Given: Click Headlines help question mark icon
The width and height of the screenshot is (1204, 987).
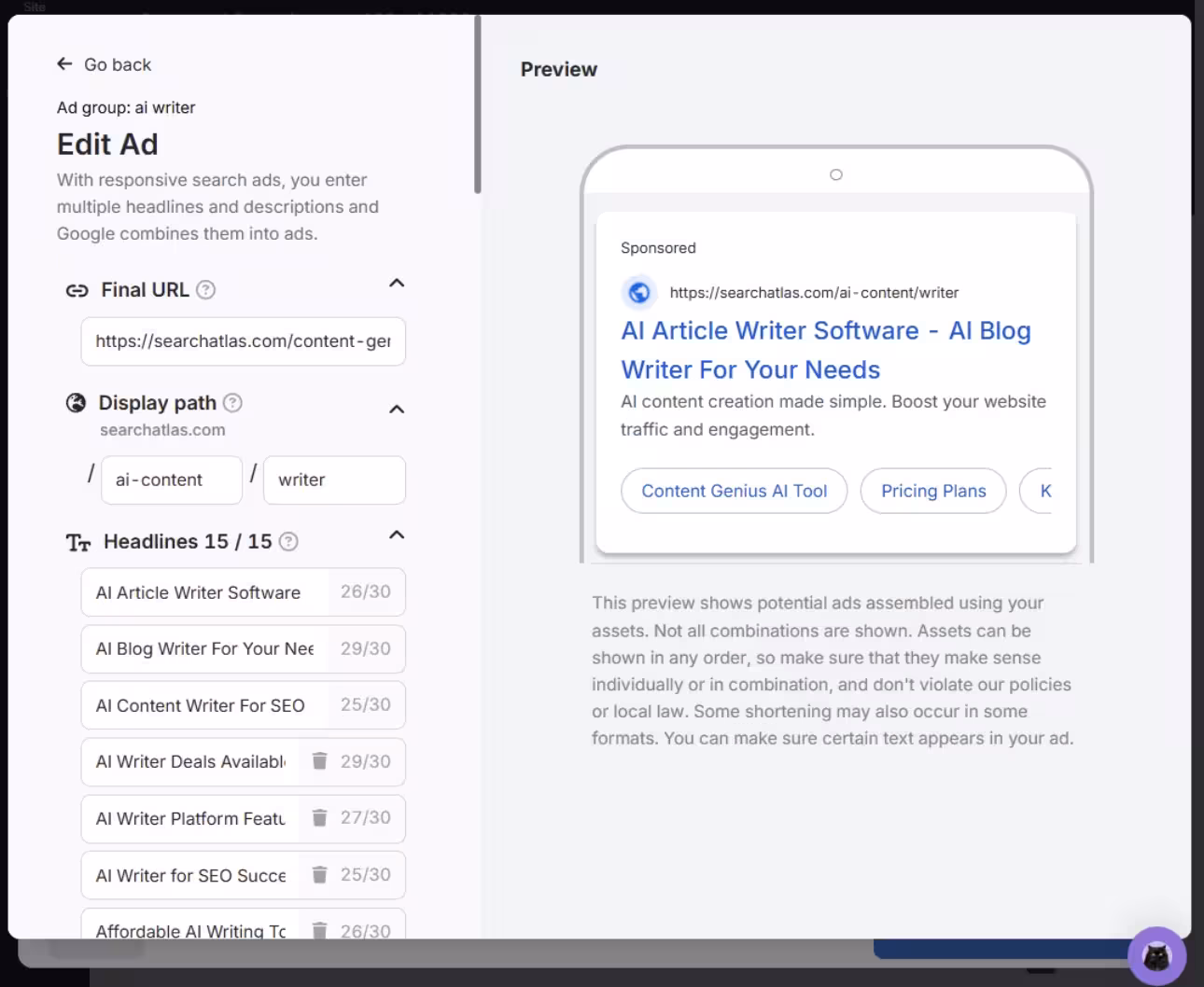Looking at the screenshot, I should point(289,542).
